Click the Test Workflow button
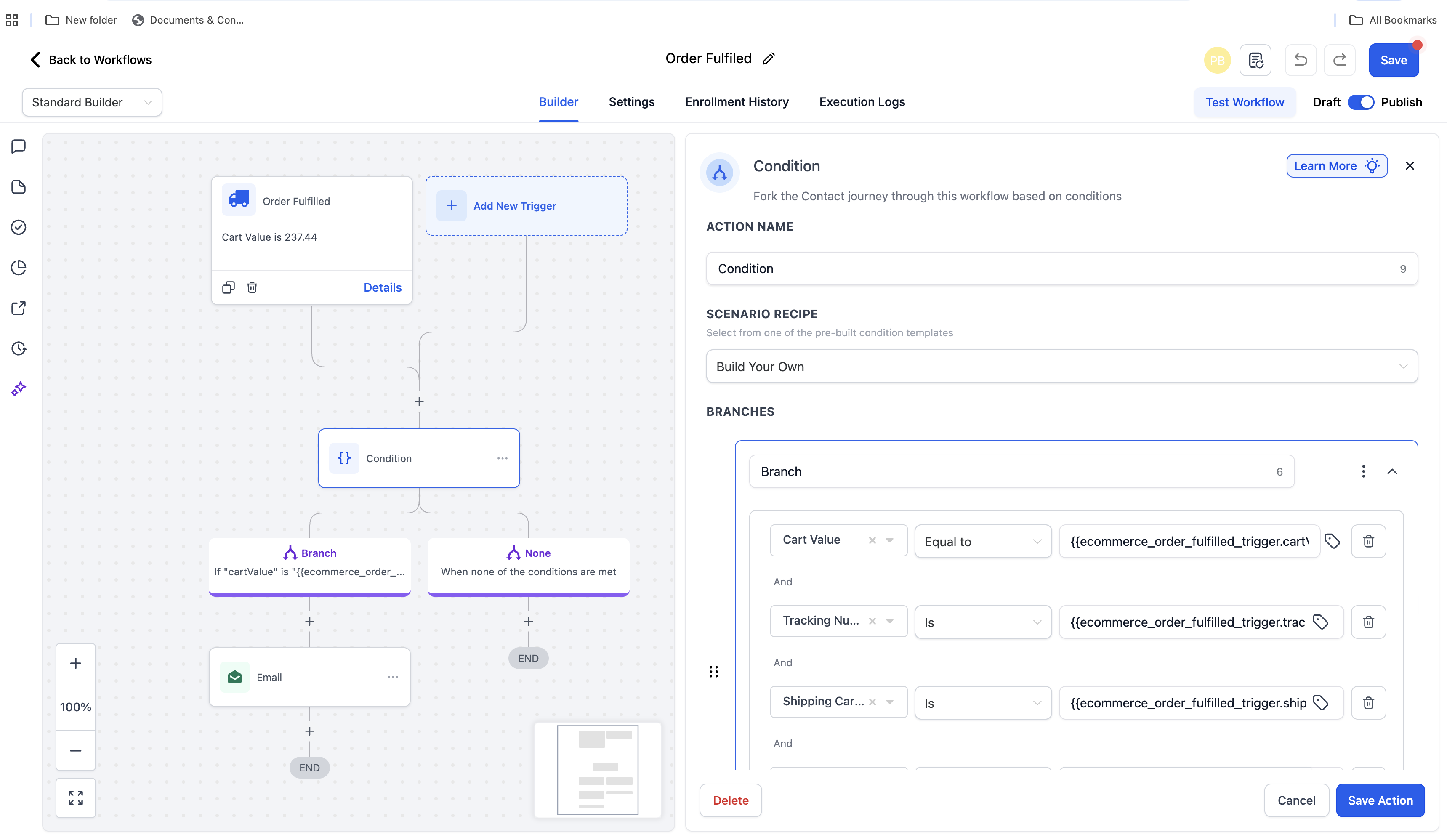 pyautogui.click(x=1244, y=102)
